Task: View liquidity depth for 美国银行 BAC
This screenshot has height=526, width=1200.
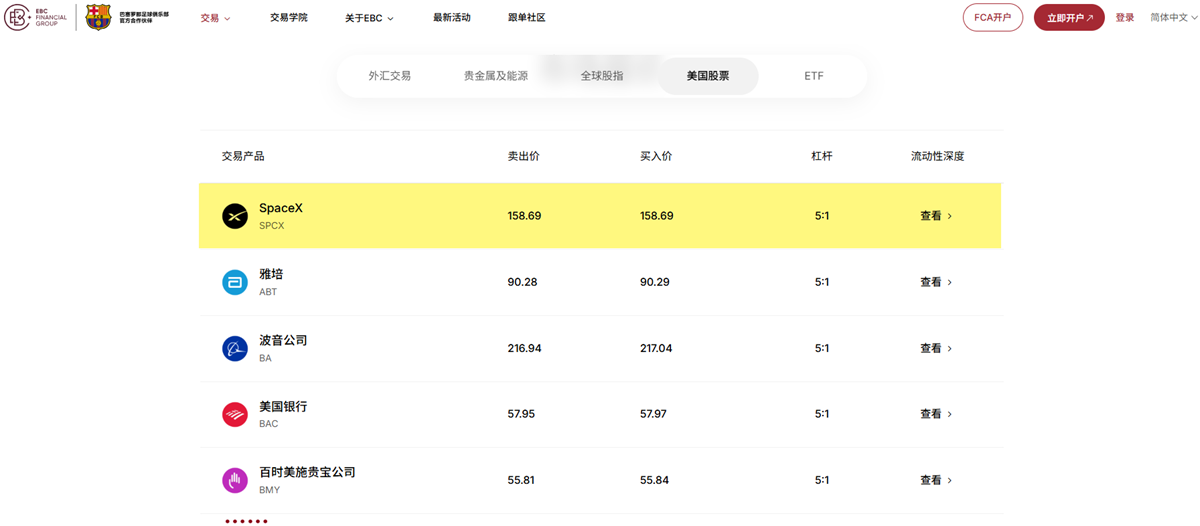Action: [936, 414]
